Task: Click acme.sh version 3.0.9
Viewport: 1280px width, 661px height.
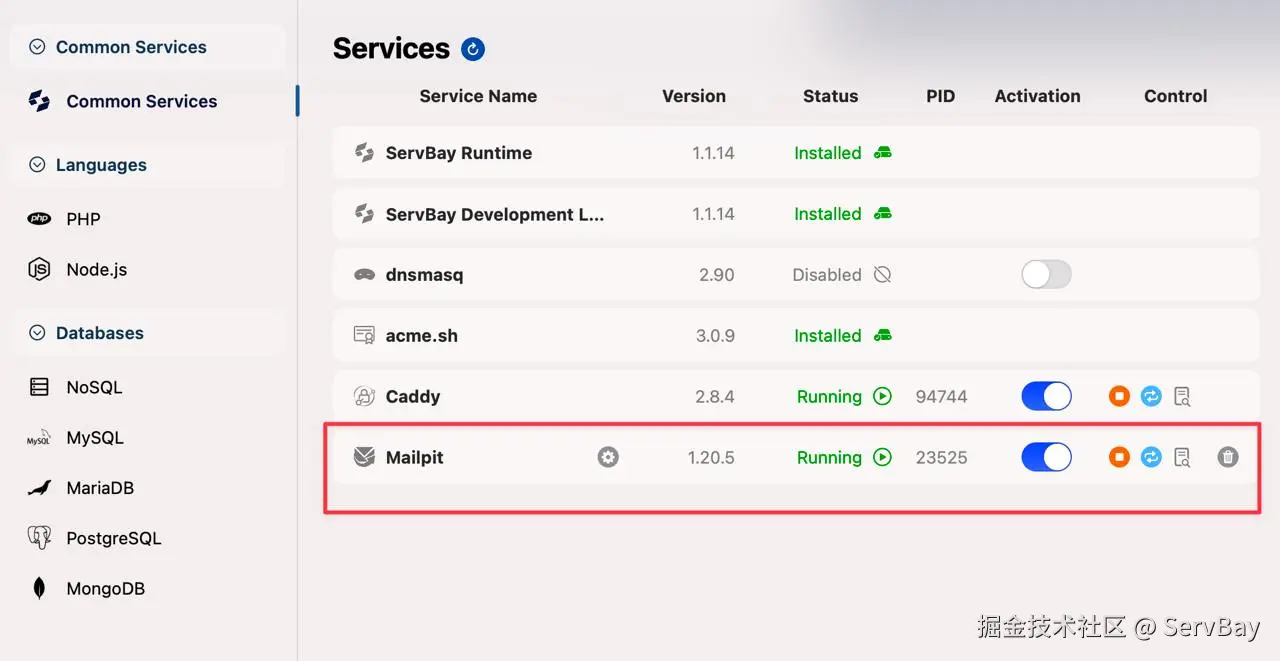Action: (x=715, y=336)
